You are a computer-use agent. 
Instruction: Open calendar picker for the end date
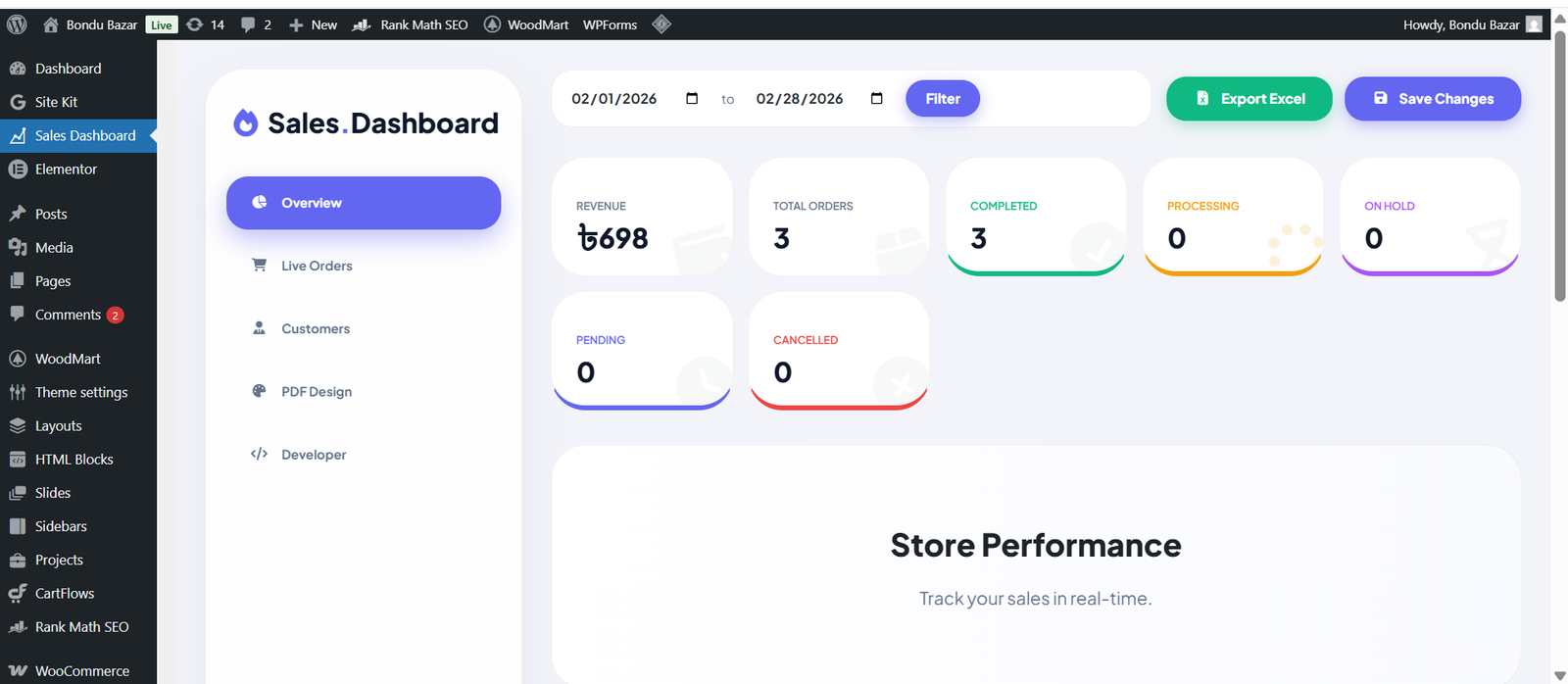(876, 99)
